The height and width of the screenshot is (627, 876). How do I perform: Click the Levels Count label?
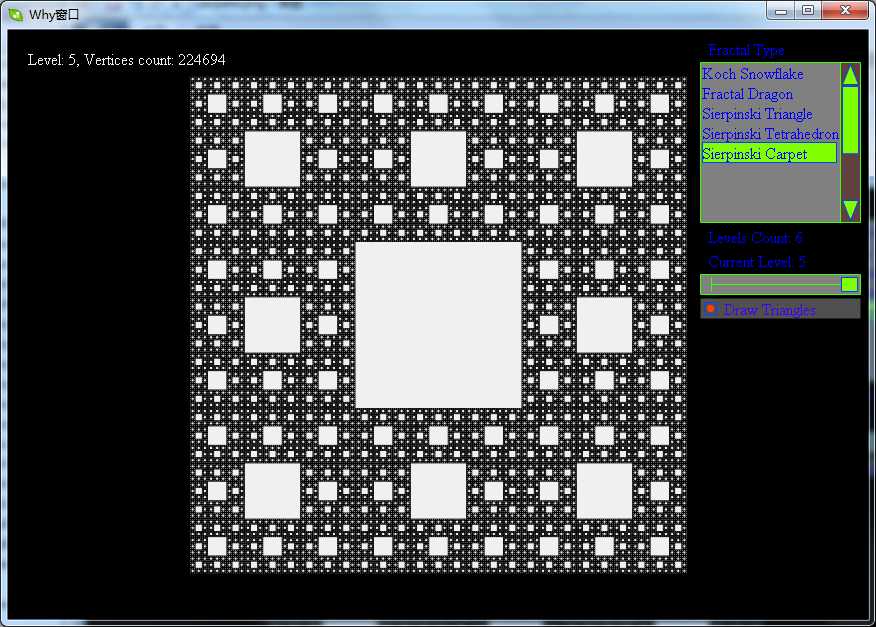(x=755, y=238)
